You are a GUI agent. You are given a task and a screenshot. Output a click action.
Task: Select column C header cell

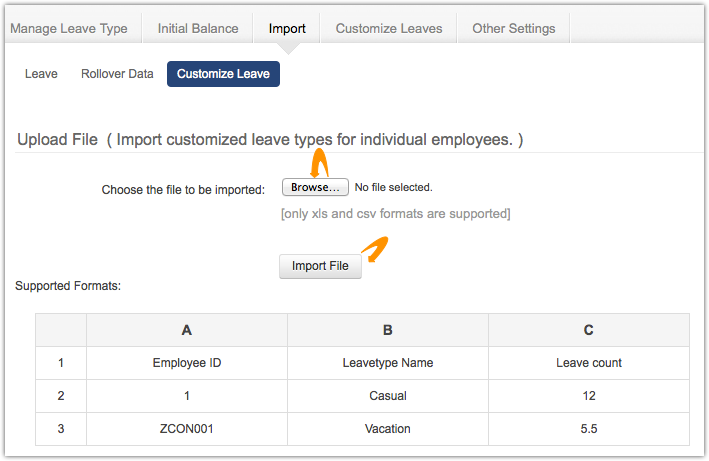(588, 330)
